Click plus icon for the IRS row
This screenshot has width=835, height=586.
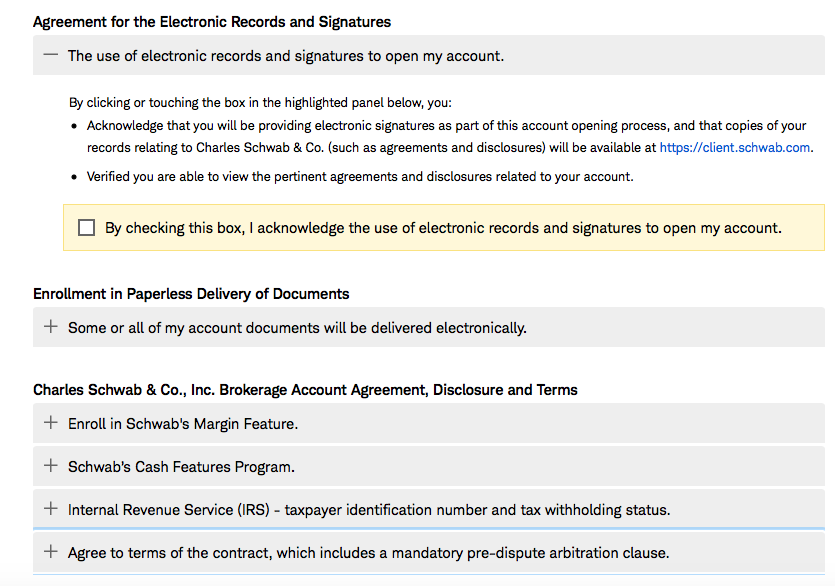tap(51, 509)
